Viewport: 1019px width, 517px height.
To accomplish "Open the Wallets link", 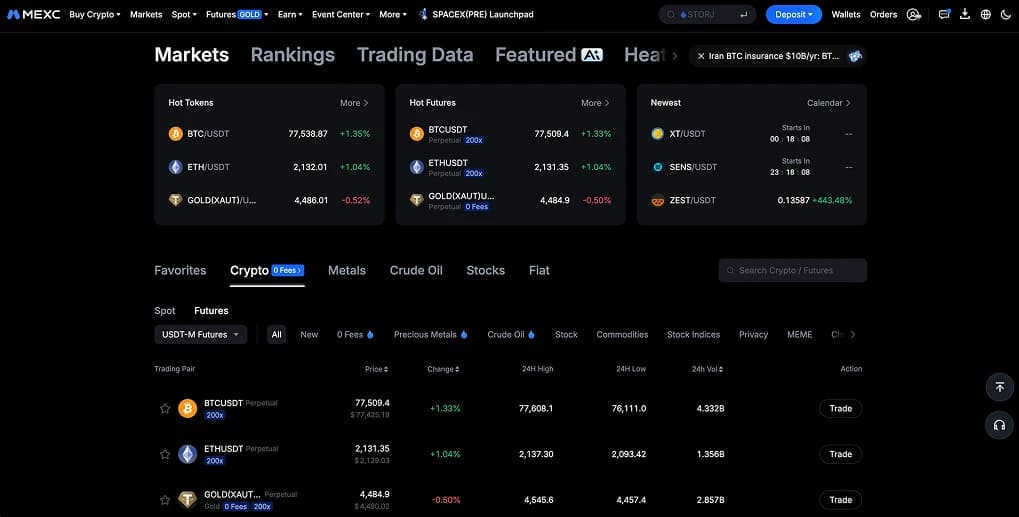I will pyautogui.click(x=845, y=14).
